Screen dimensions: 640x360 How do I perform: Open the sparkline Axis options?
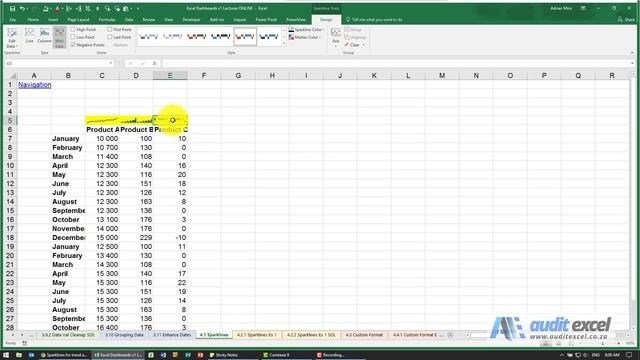(336, 37)
